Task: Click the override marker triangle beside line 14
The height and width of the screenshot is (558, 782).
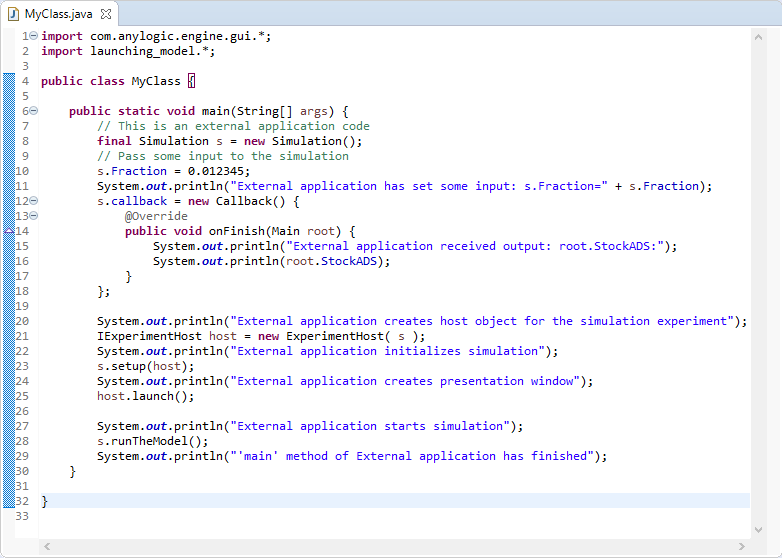Action: [x=9, y=231]
